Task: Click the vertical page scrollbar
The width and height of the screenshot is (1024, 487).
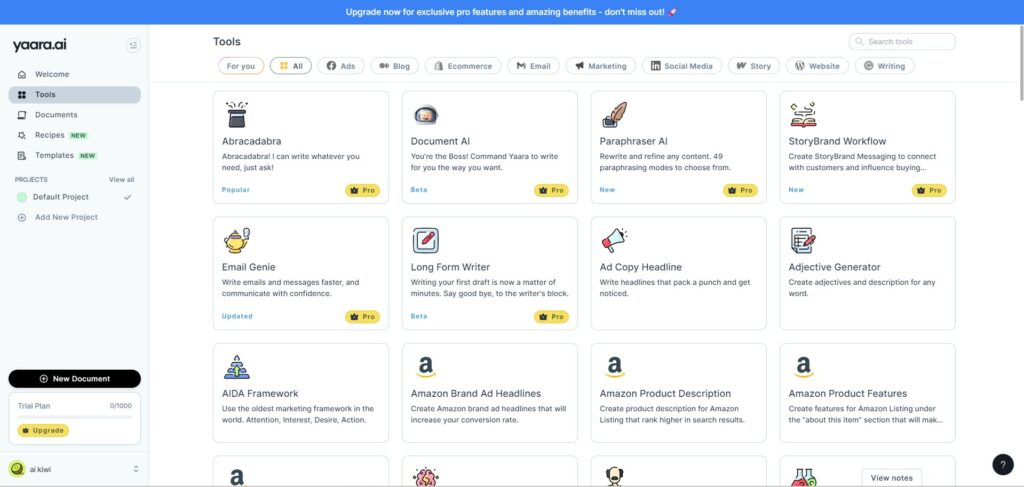Action: (x=1021, y=64)
